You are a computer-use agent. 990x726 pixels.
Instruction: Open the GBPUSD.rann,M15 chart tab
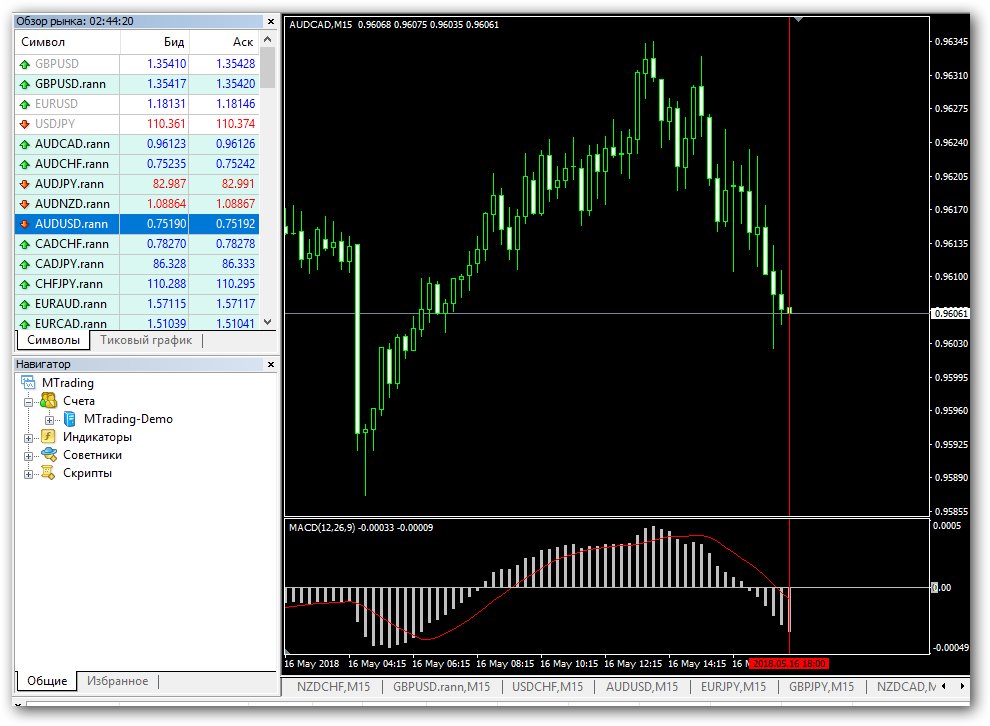[441, 686]
